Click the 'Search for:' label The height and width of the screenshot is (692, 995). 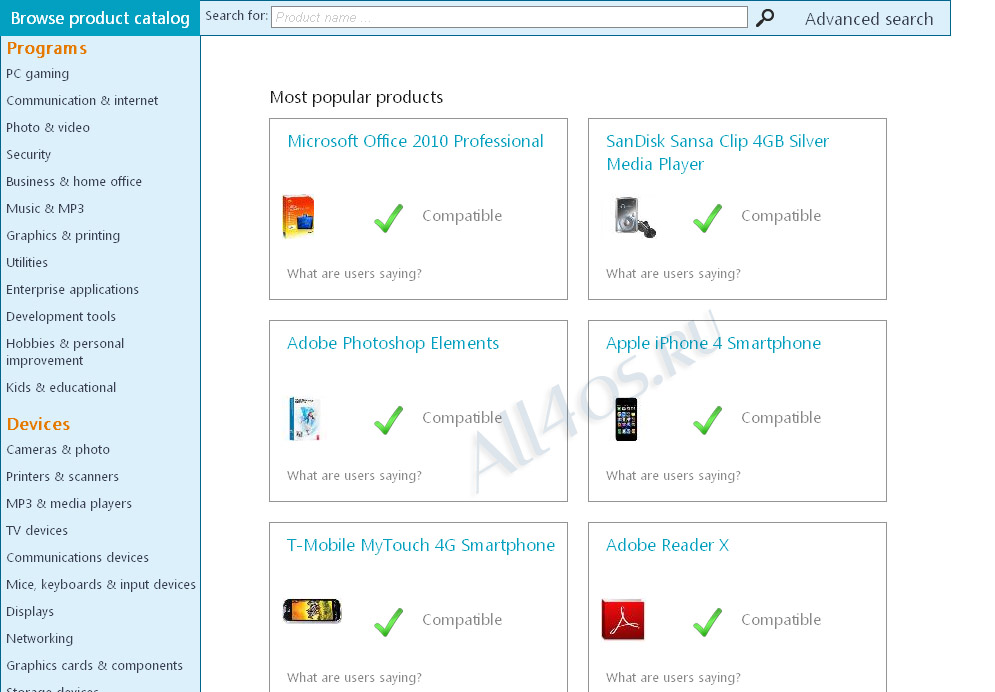(236, 16)
